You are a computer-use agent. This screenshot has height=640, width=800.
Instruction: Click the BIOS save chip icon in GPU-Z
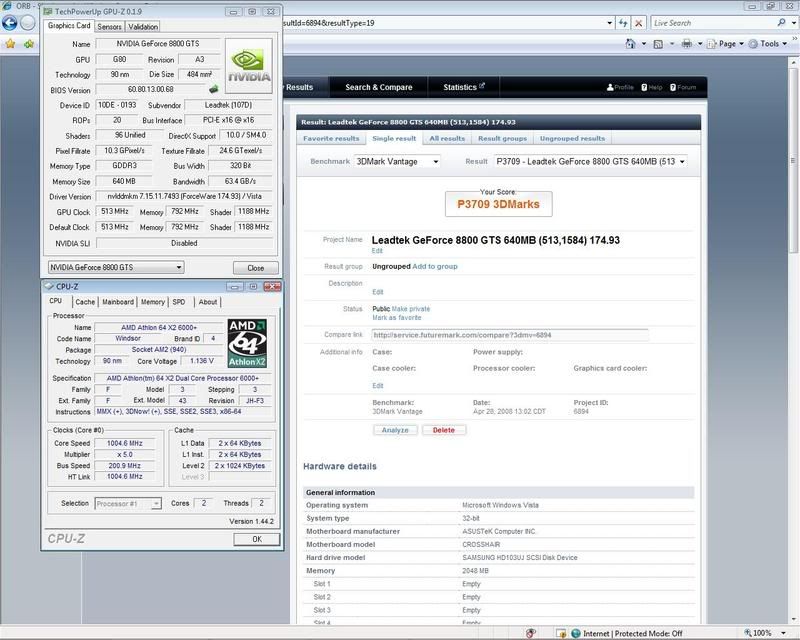pyautogui.click(x=213, y=89)
